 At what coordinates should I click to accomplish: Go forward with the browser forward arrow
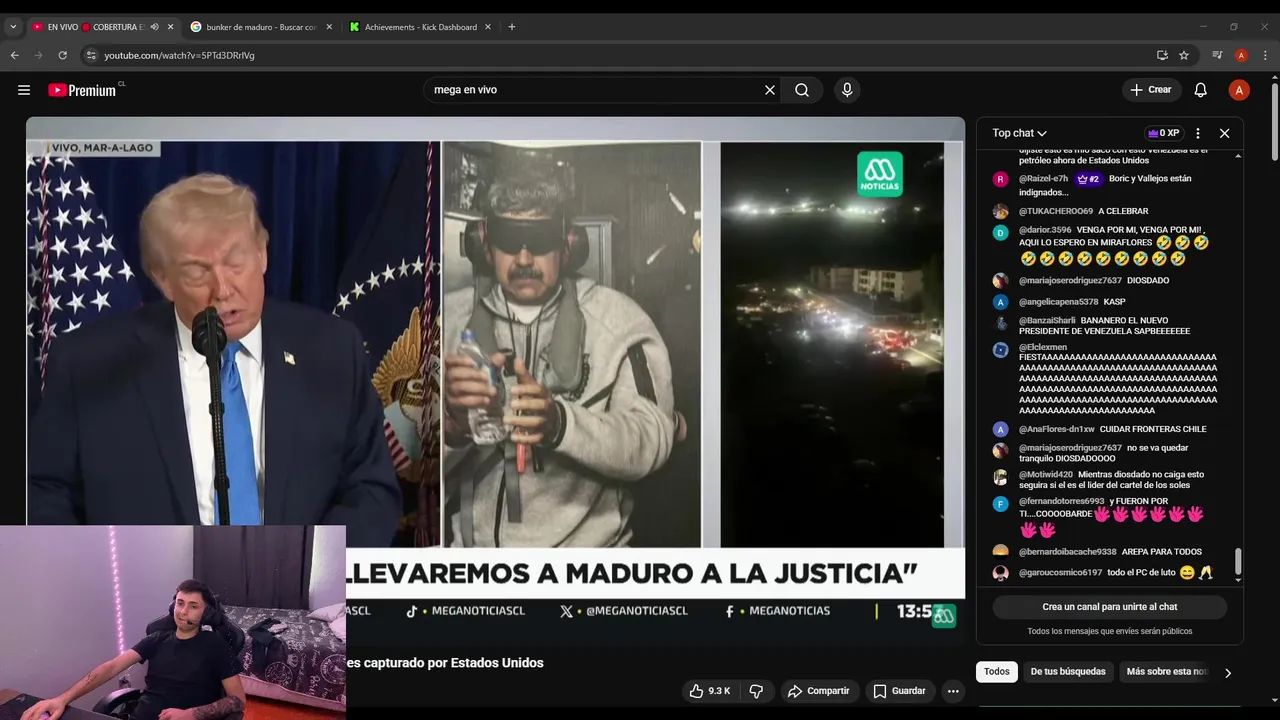point(38,55)
